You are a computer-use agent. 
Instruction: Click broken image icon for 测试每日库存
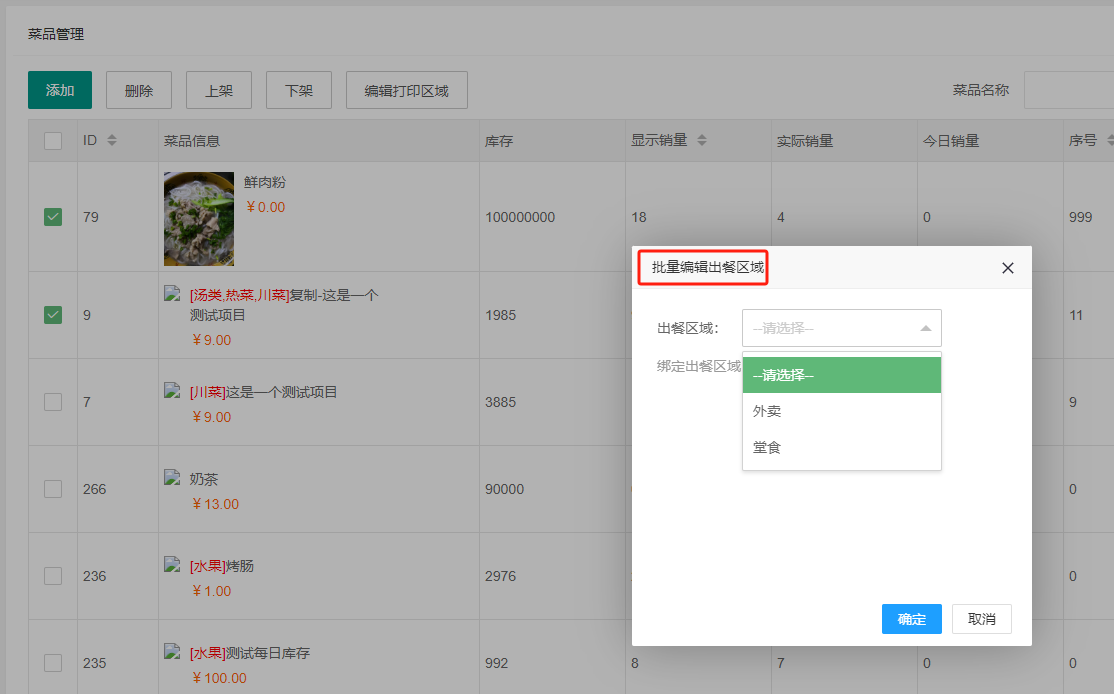coord(173,652)
